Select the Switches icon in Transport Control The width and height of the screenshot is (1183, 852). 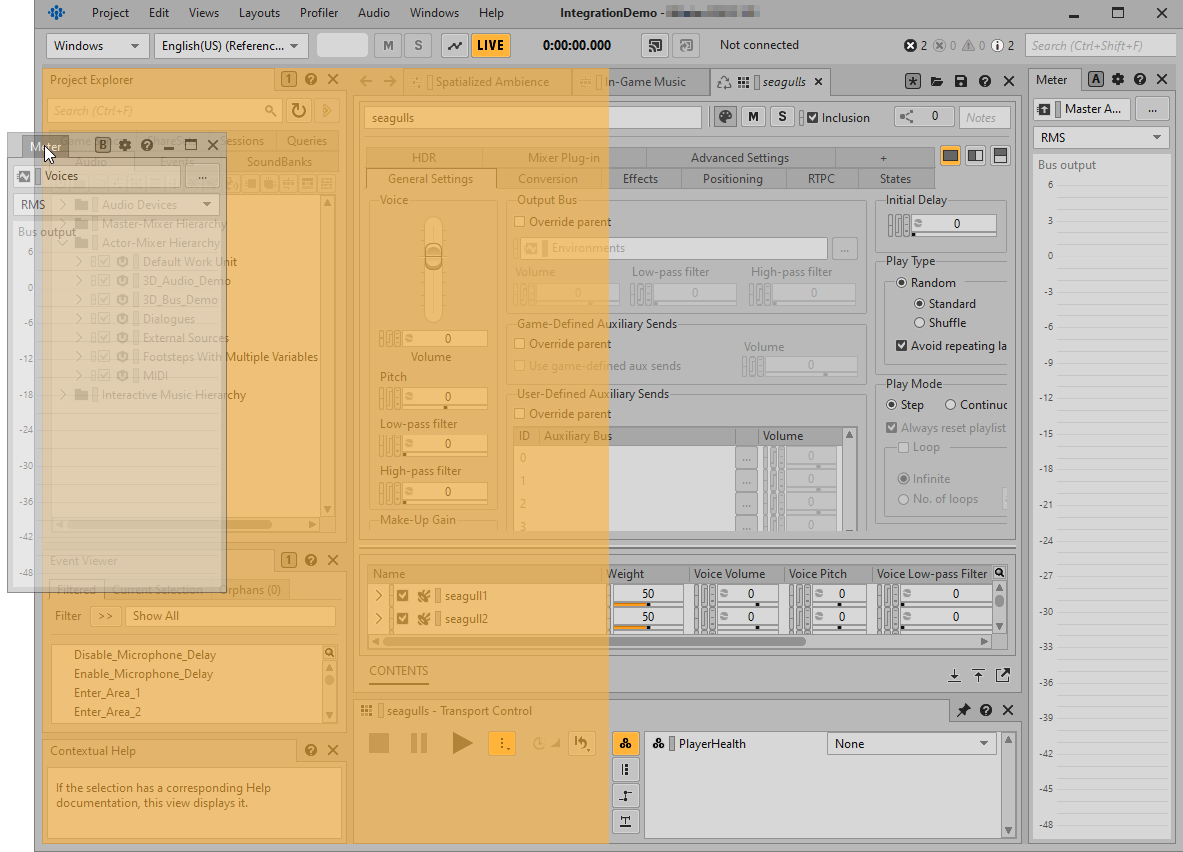click(625, 770)
